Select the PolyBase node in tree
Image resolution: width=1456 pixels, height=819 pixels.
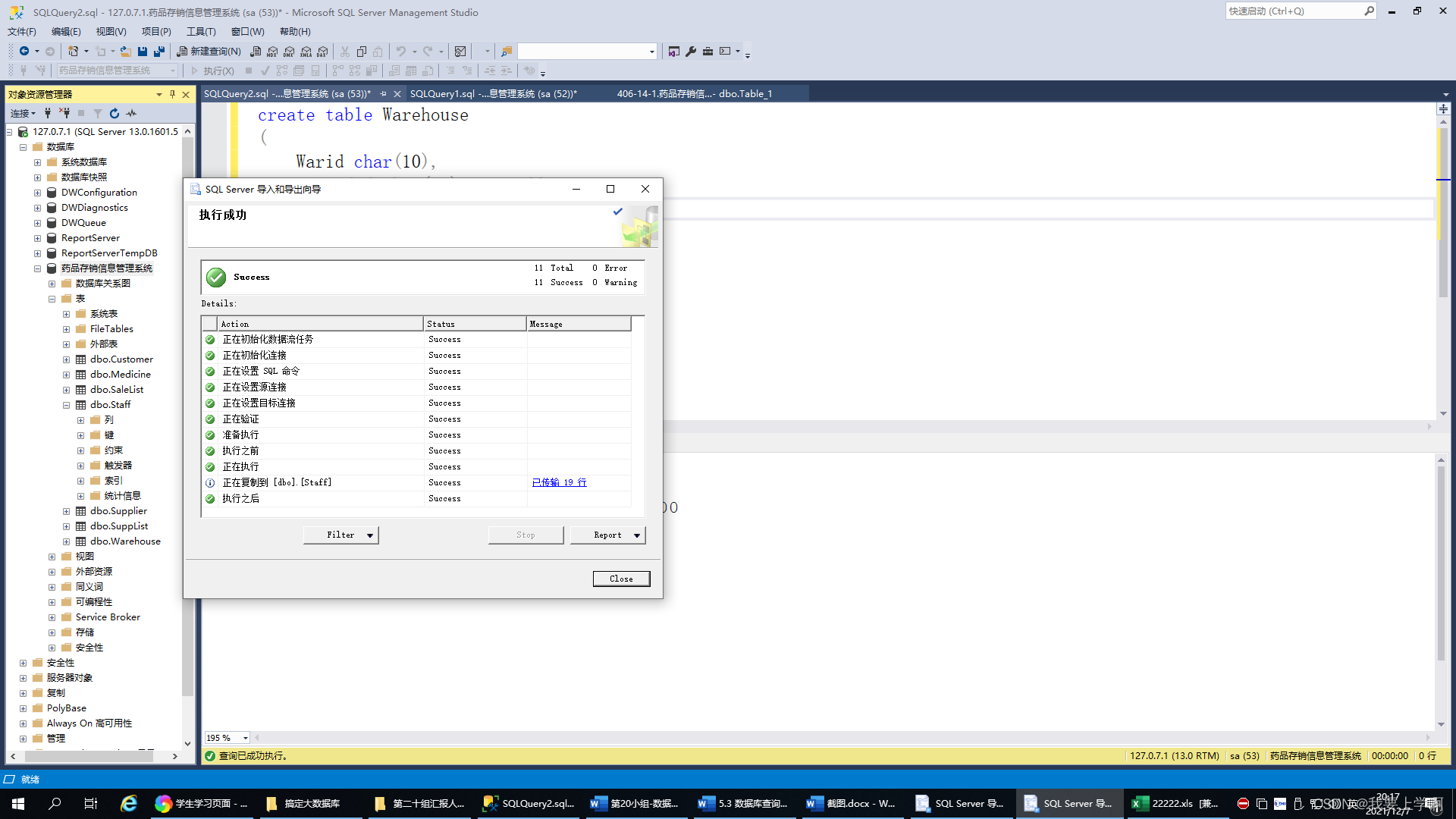[67, 708]
